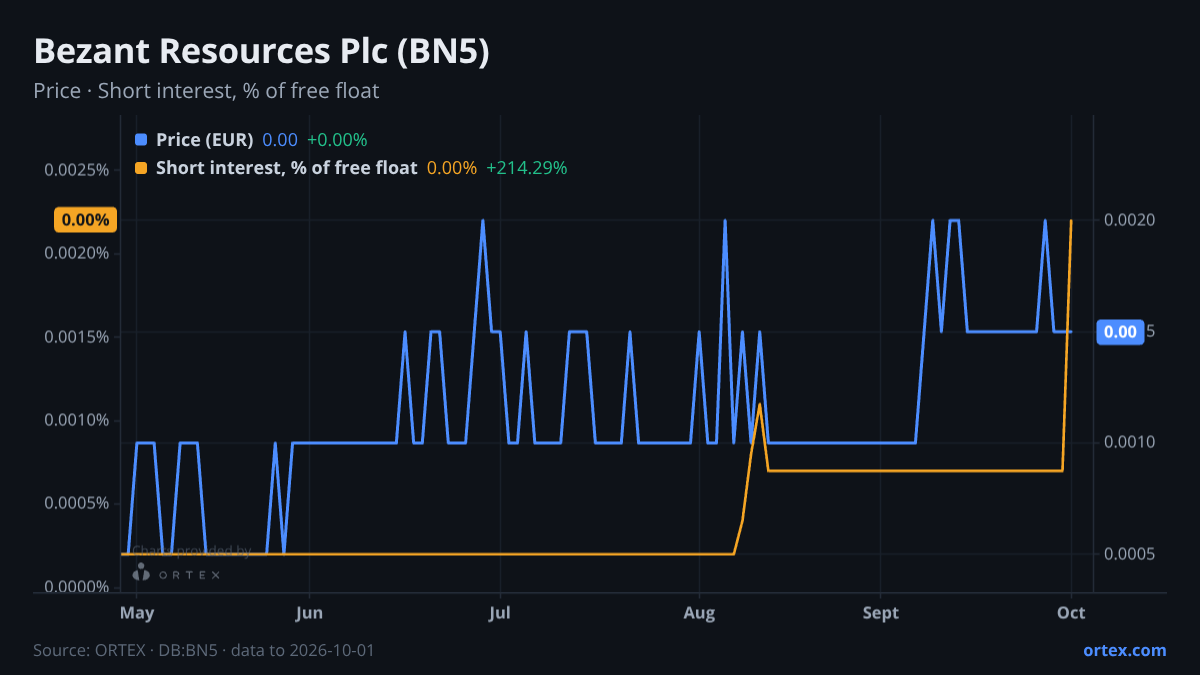1200x675 pixels.
Task: Select the Jul x-axis label
Action: [502, 613]
